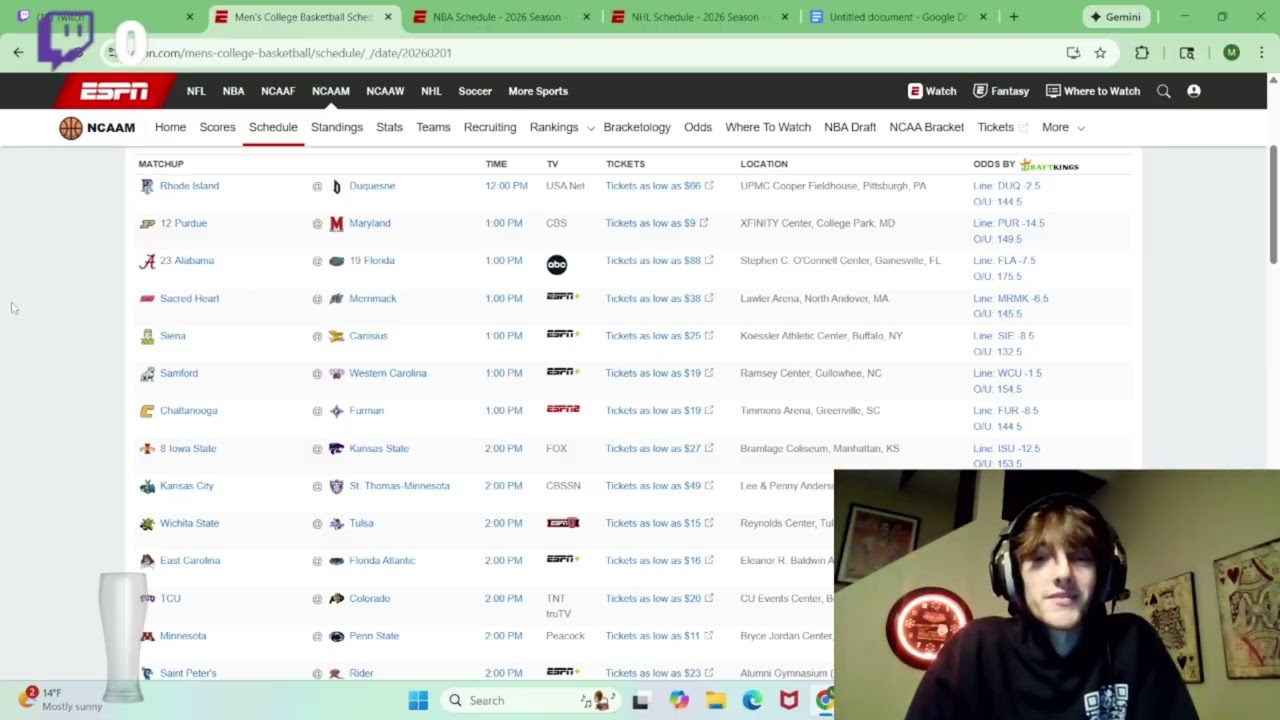Screen dimensions: 1280x720
Task: Expand the More dropdown in NCAAM nav
Action: 1063,128
